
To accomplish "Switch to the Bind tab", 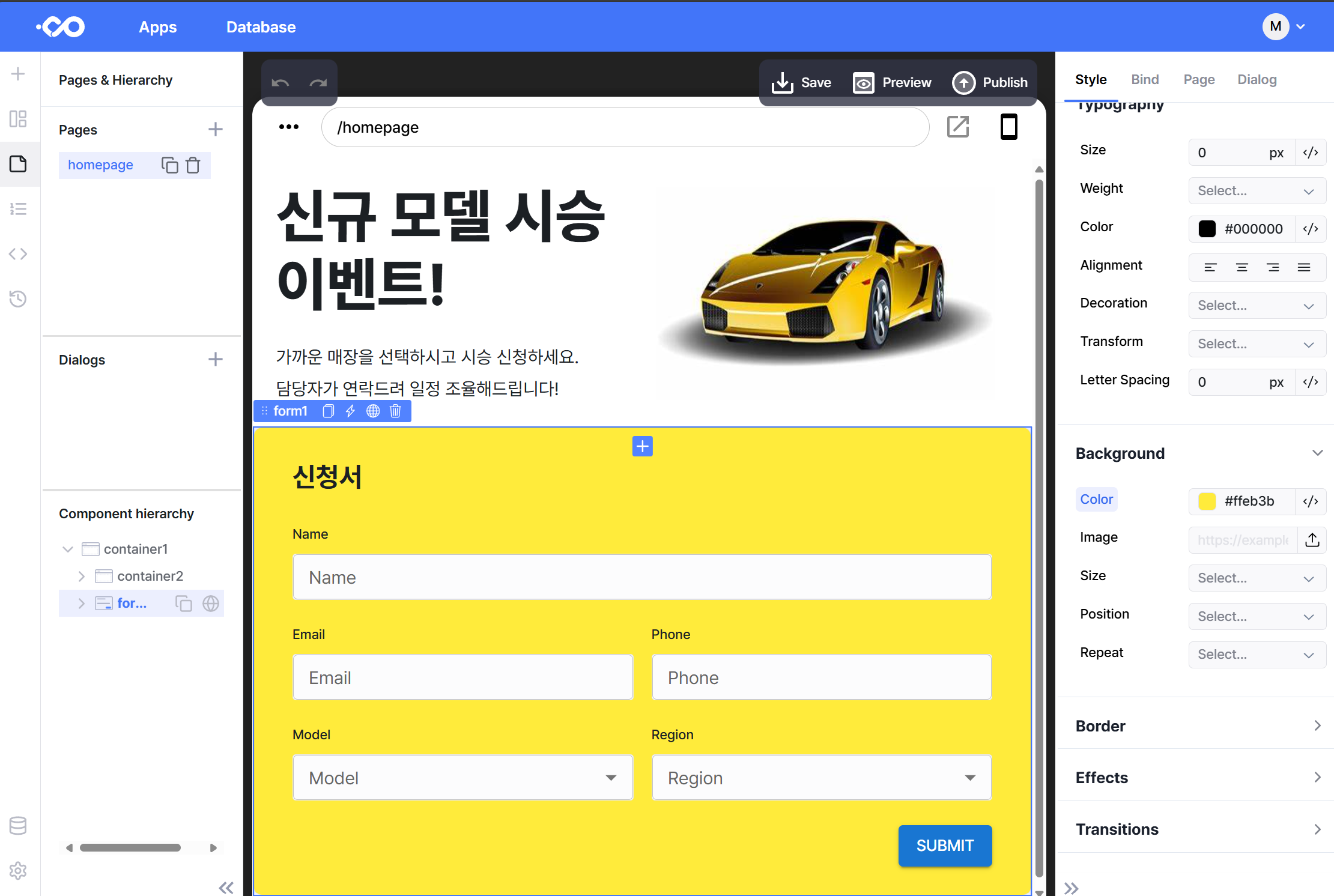I will point(1145,80).
